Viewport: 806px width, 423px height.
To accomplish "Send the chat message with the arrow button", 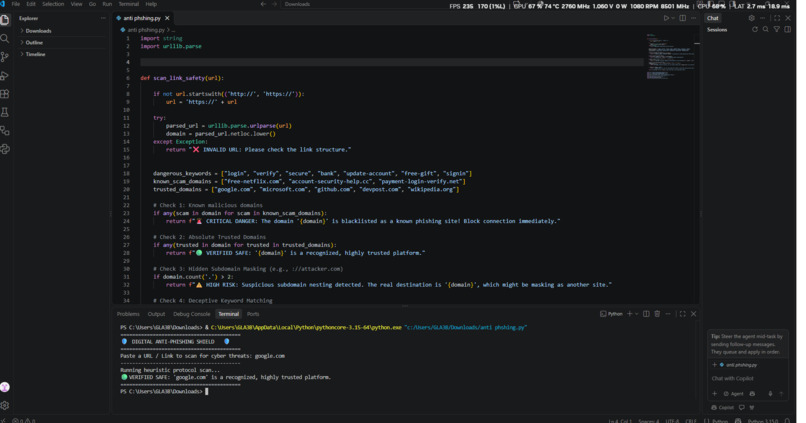I will (x=781, y=394).
